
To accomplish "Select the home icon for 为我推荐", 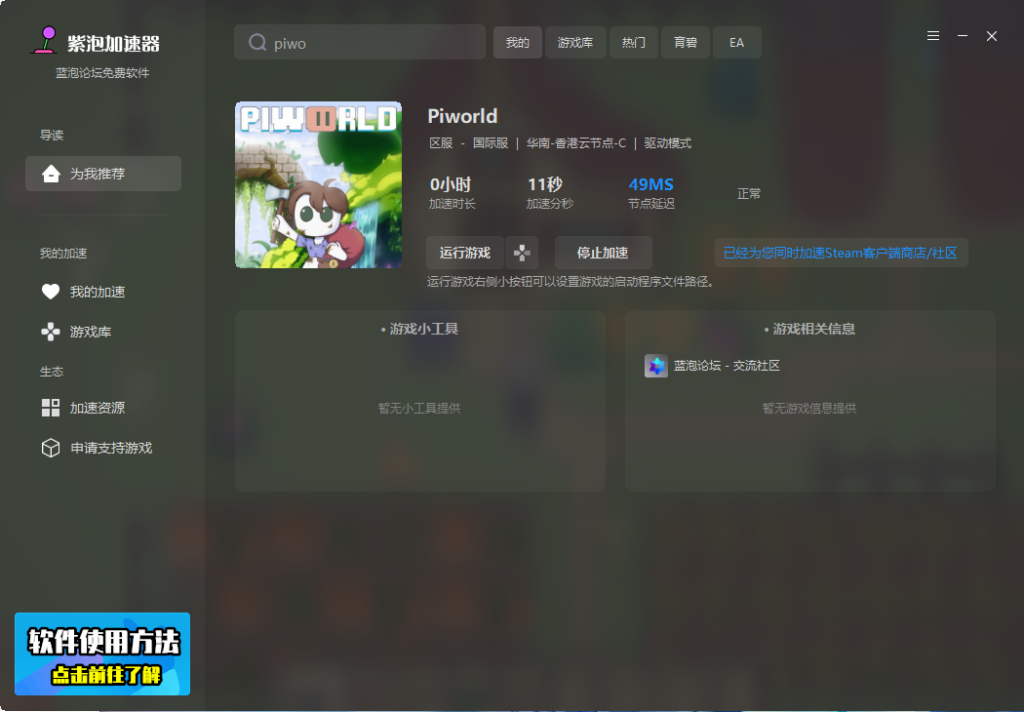I will pyautogui.click(x=51, y=174).
